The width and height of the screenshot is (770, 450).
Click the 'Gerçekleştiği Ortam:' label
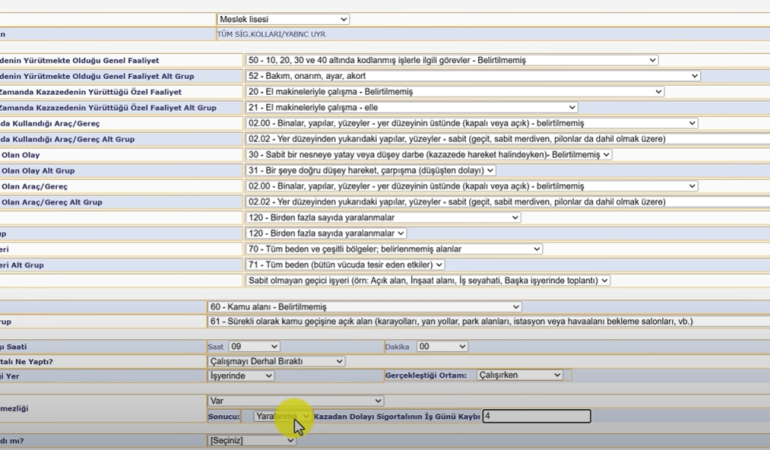[x=426, y=375]
